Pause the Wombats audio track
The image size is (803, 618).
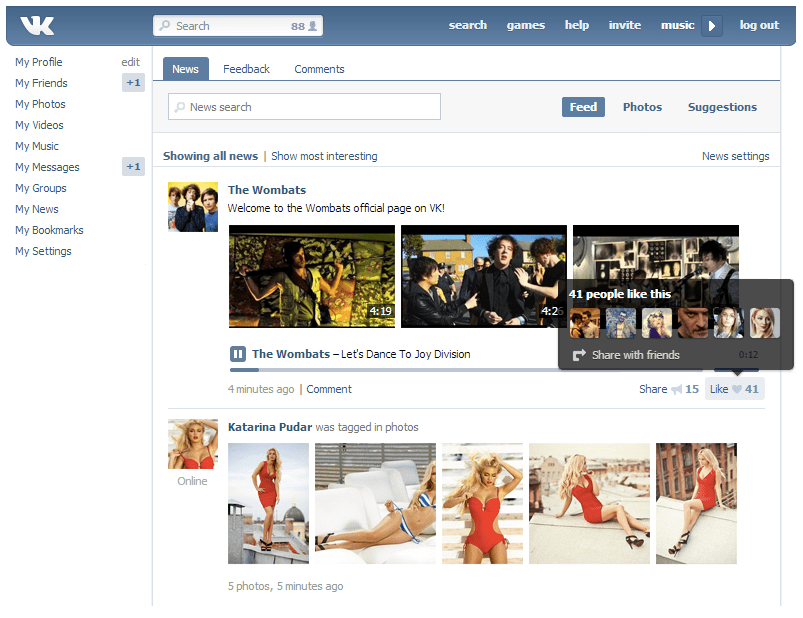pos(237,354)
